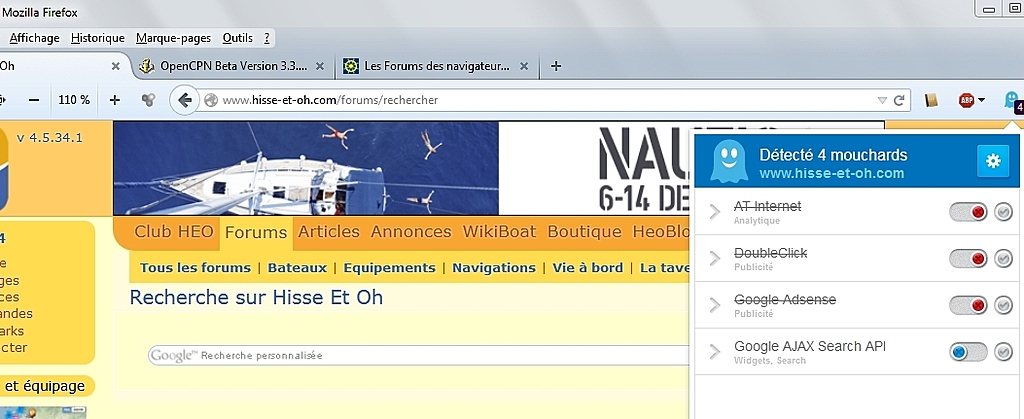Click the check circle for AT Internet
This screenshot has width=1024, height=419.
(1003, 212)
